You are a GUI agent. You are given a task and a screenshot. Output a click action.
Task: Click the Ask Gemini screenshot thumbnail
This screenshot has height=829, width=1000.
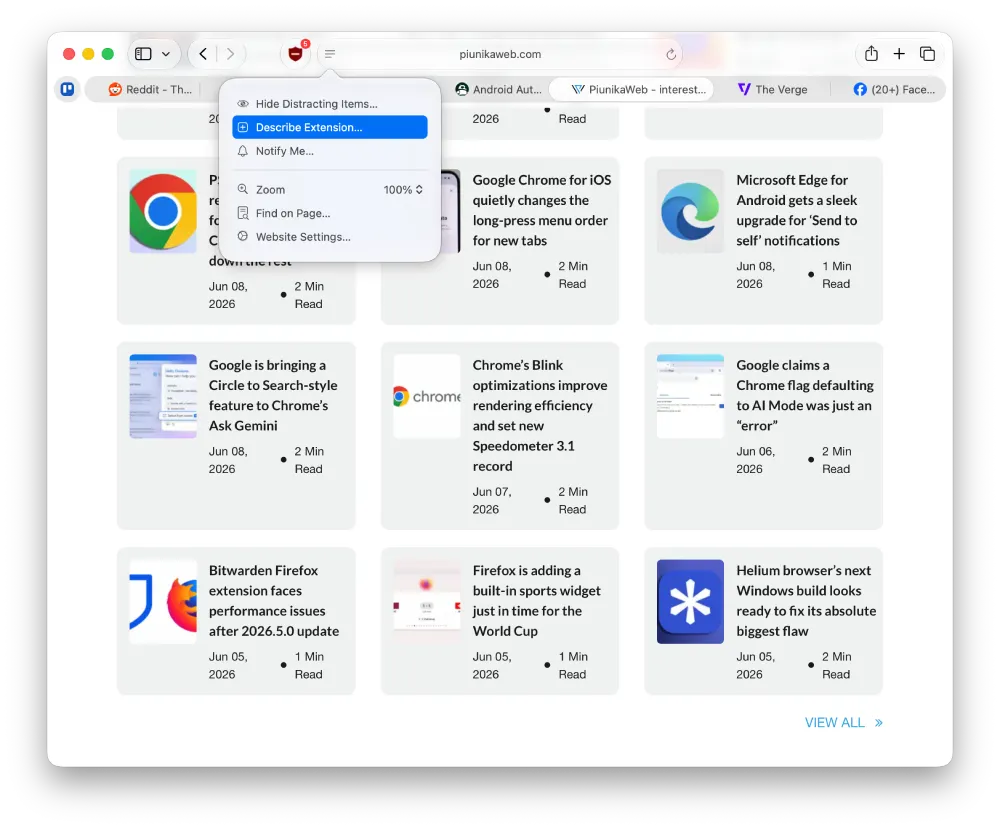pyautogui.click(x=163, y=396)
